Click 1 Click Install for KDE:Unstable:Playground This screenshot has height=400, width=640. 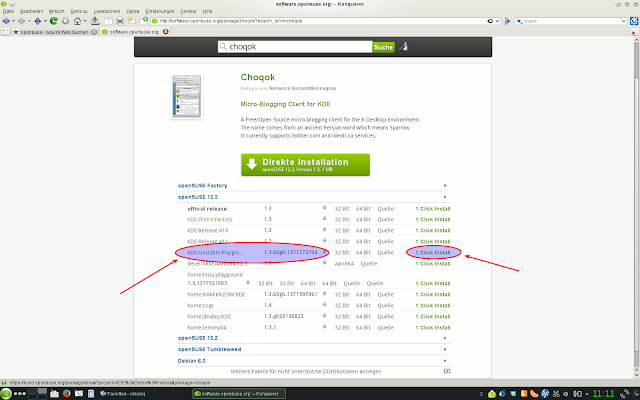[433, 253]
